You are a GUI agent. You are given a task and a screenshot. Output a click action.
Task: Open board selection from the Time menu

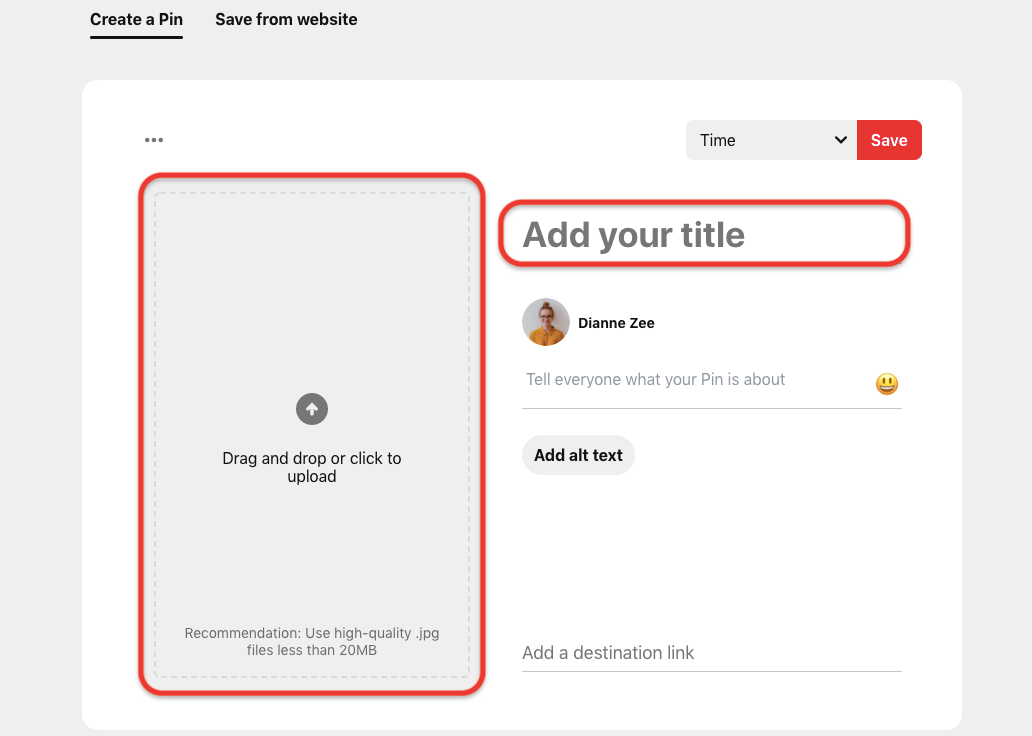click(x=770, y=140)
